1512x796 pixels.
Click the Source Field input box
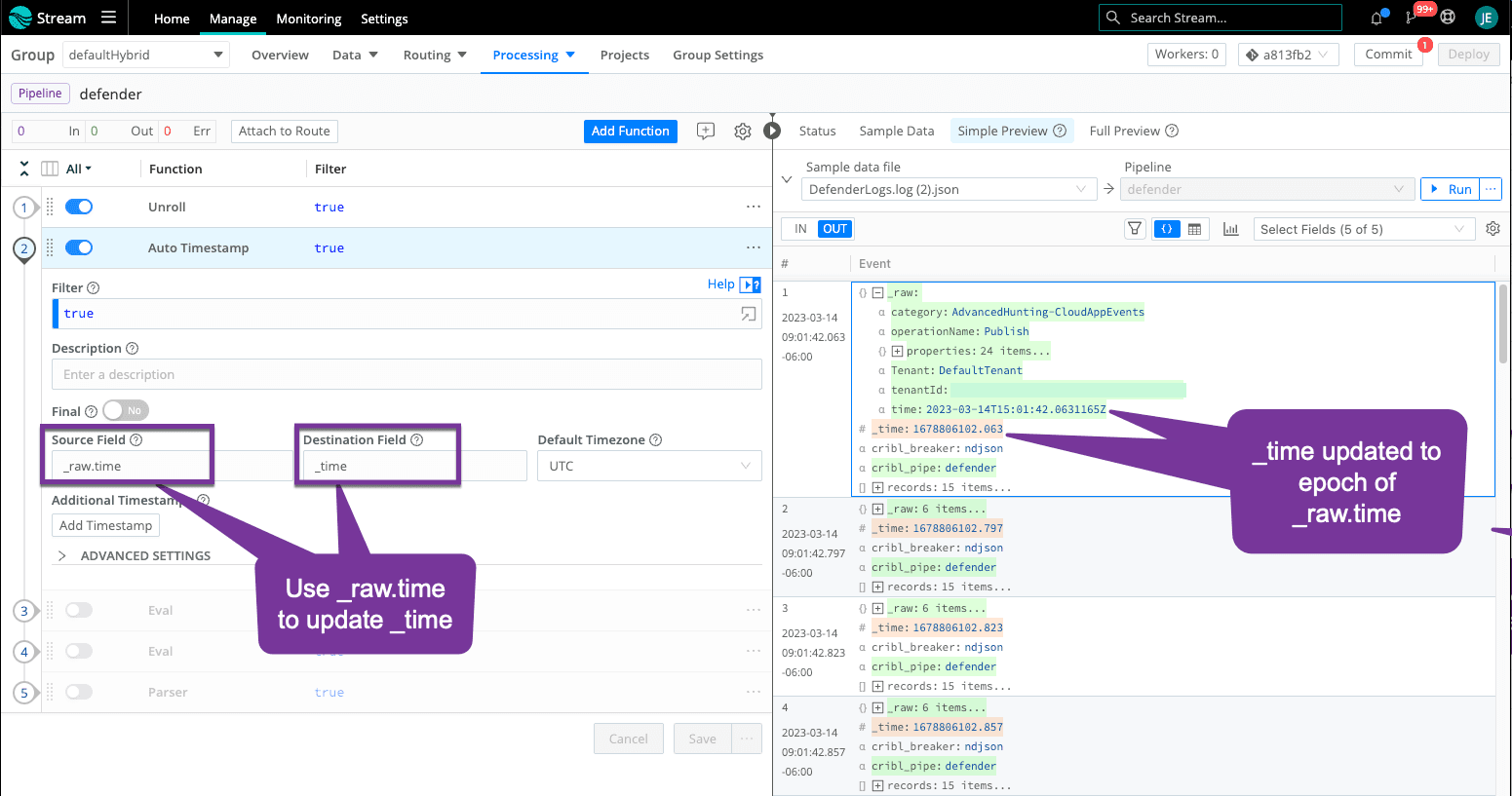coord(131,466)
